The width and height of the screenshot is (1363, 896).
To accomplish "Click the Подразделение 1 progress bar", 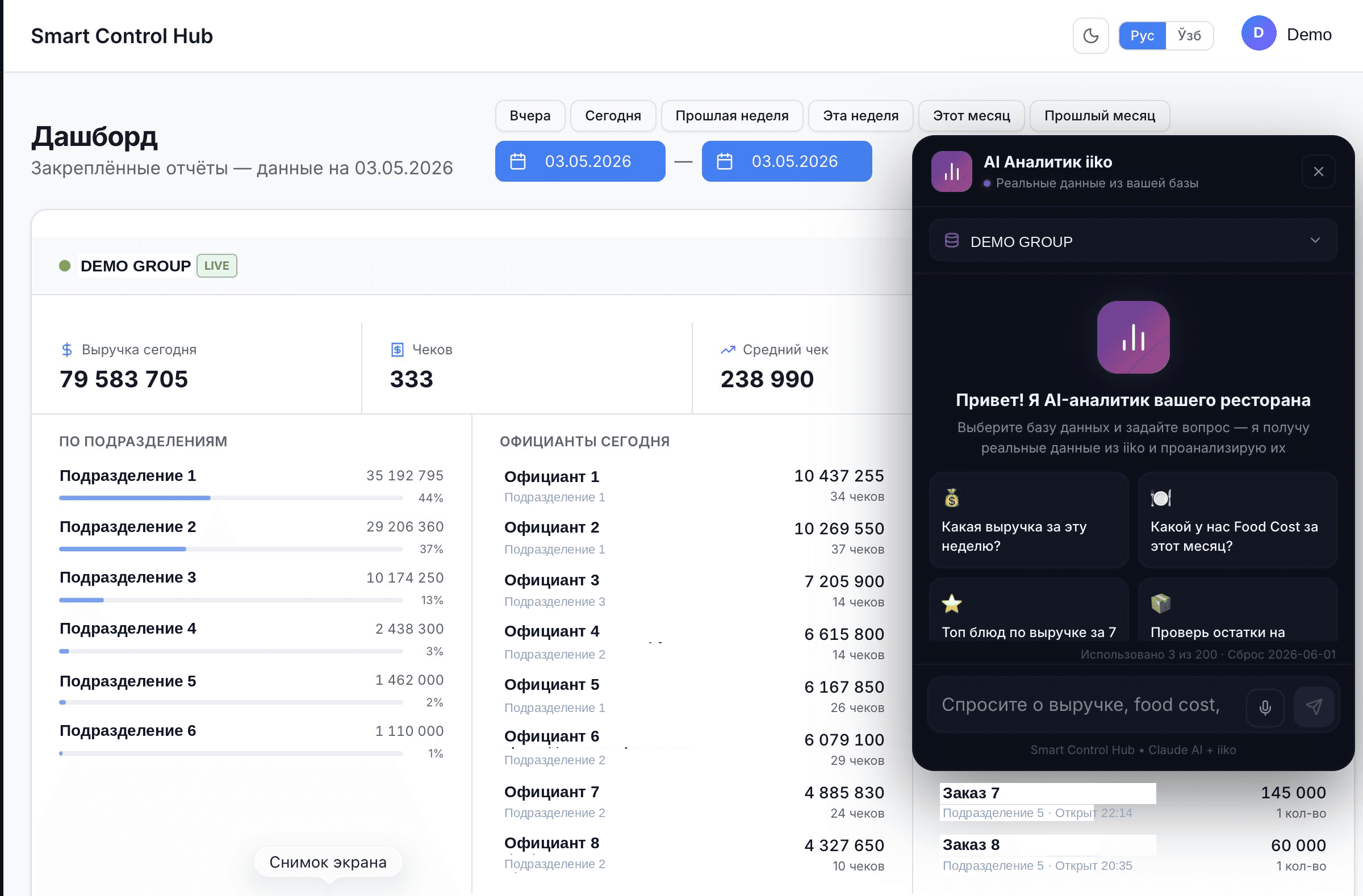I will tap(231, 498).
